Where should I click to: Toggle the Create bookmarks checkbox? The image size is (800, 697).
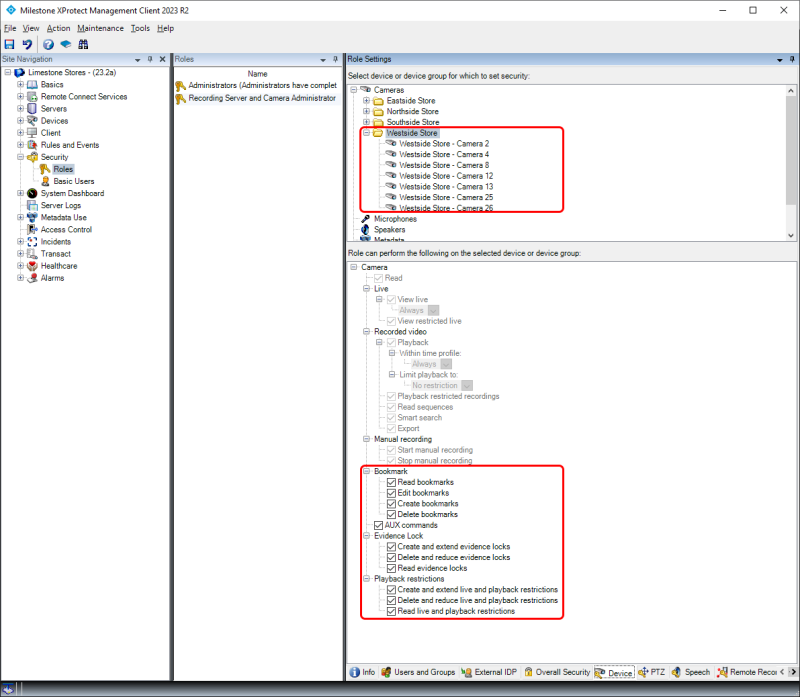(391, 504)
